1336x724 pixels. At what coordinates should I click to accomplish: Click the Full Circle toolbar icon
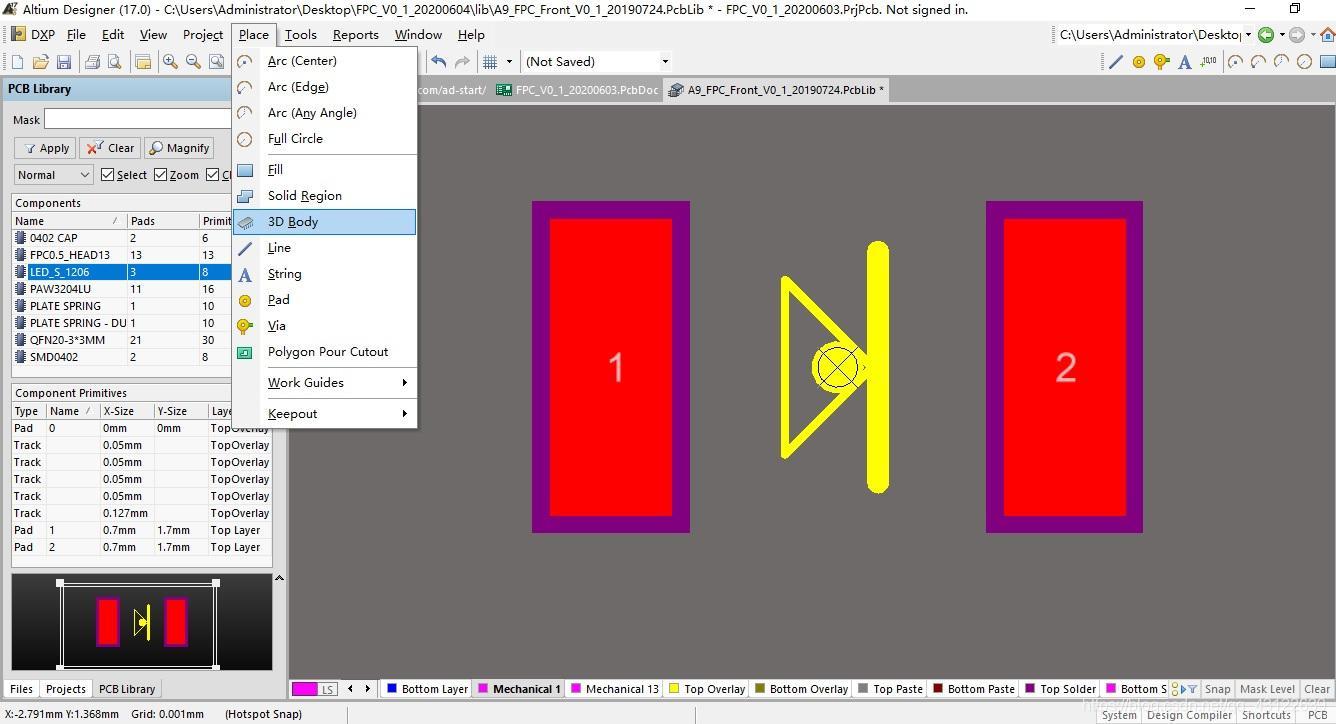point(1304,62)
